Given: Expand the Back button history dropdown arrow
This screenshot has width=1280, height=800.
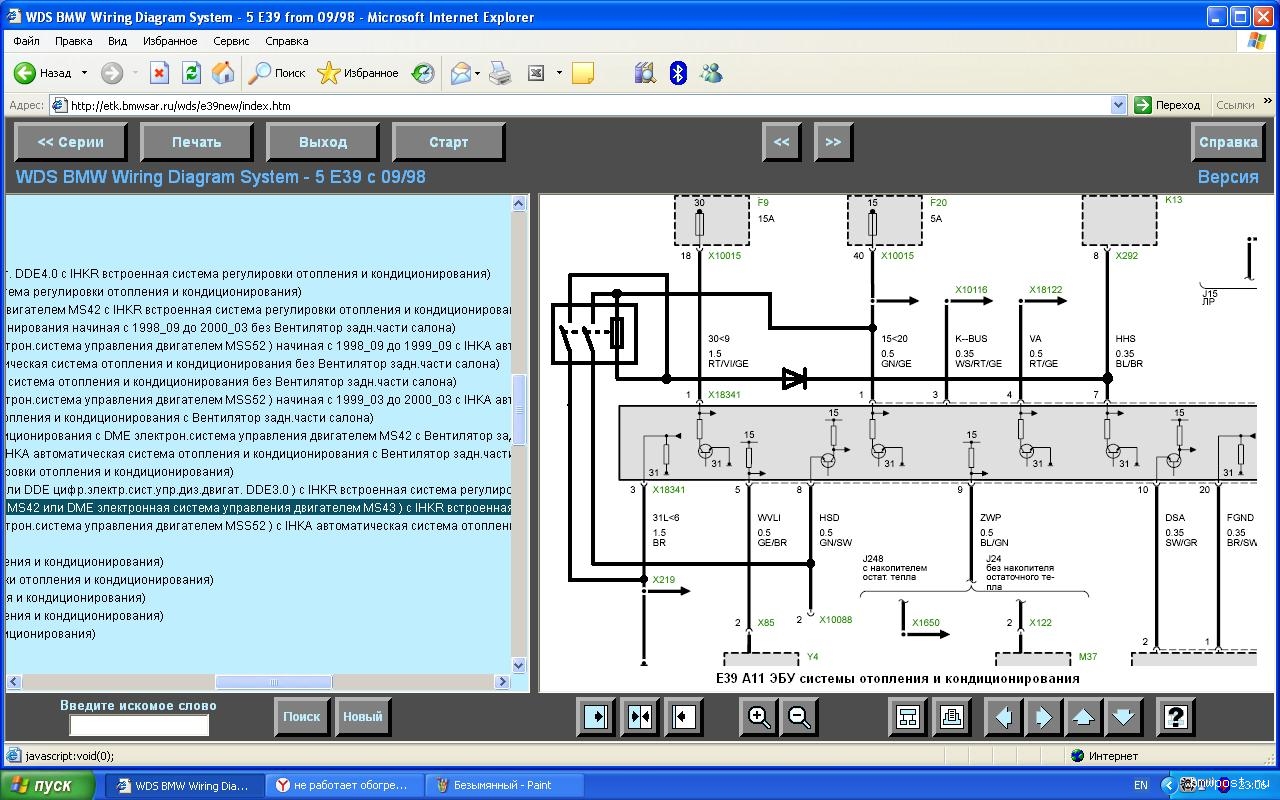Looking at the screenshot, I should (84, 73).
